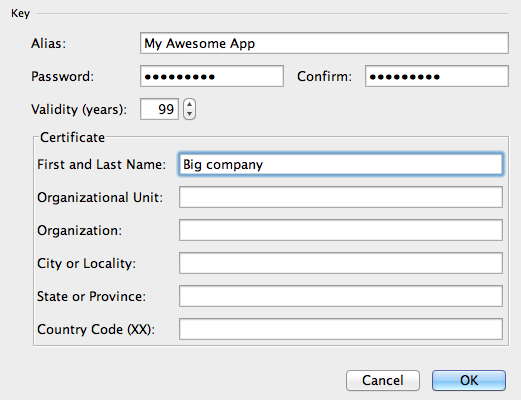Focus the Organization text field
Image resolution: width=521 pixels, height=400 pixels.
[341, 230]
